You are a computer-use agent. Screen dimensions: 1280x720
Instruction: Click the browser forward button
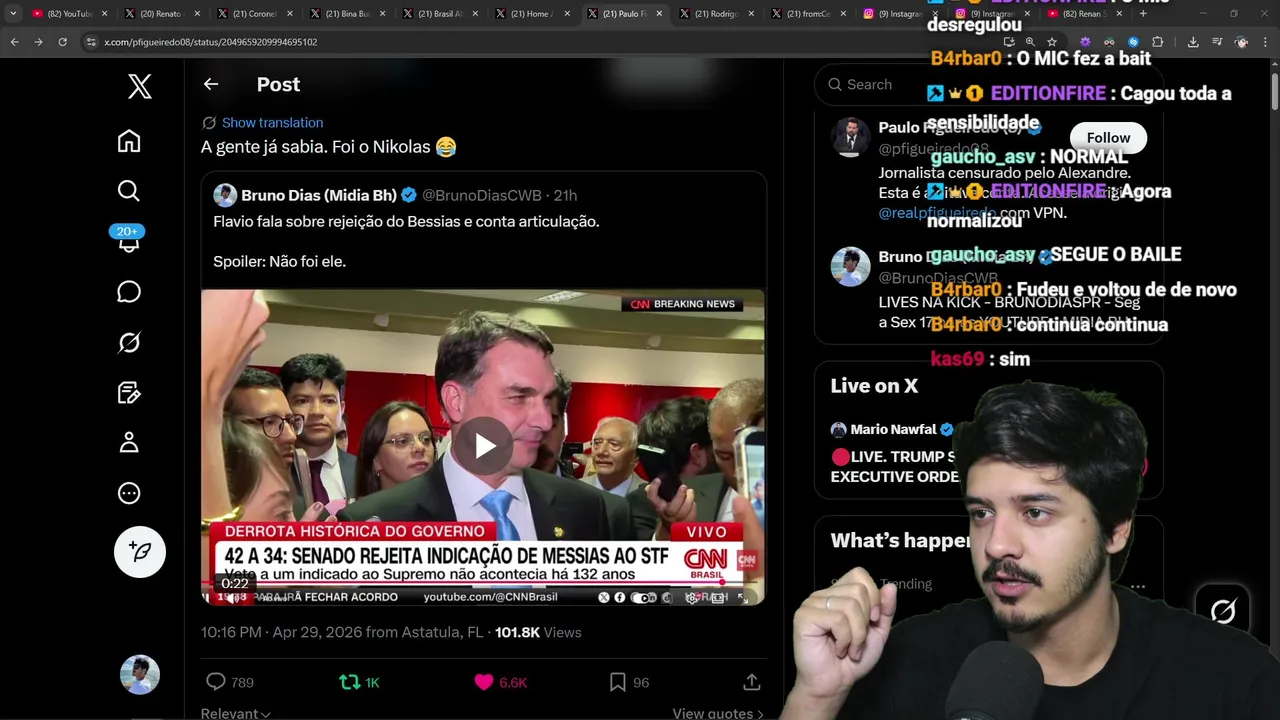[x=38, y=42]
